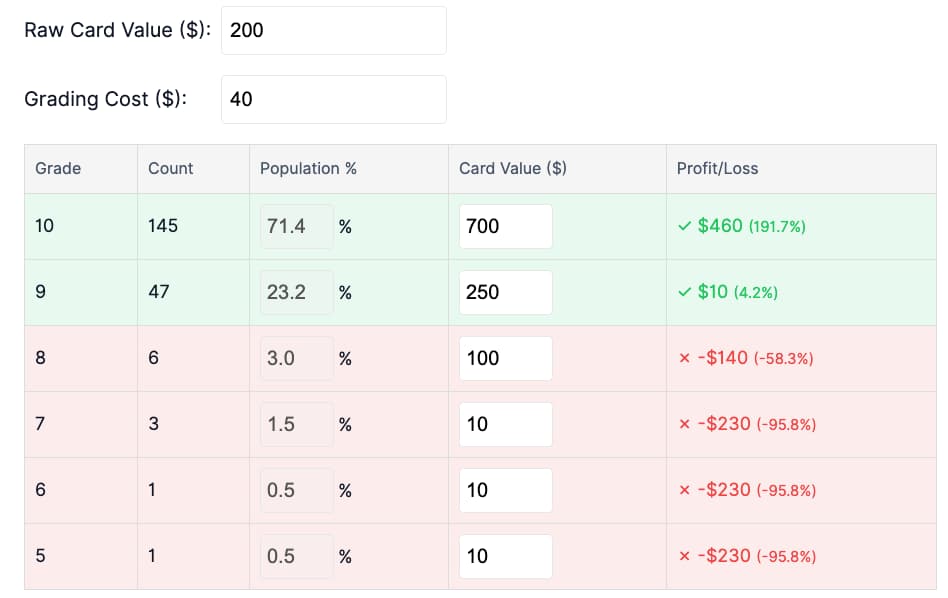This screenshot has height=598, width=948.
Task: Click the Count column header
Action: [x=168, y=168]
